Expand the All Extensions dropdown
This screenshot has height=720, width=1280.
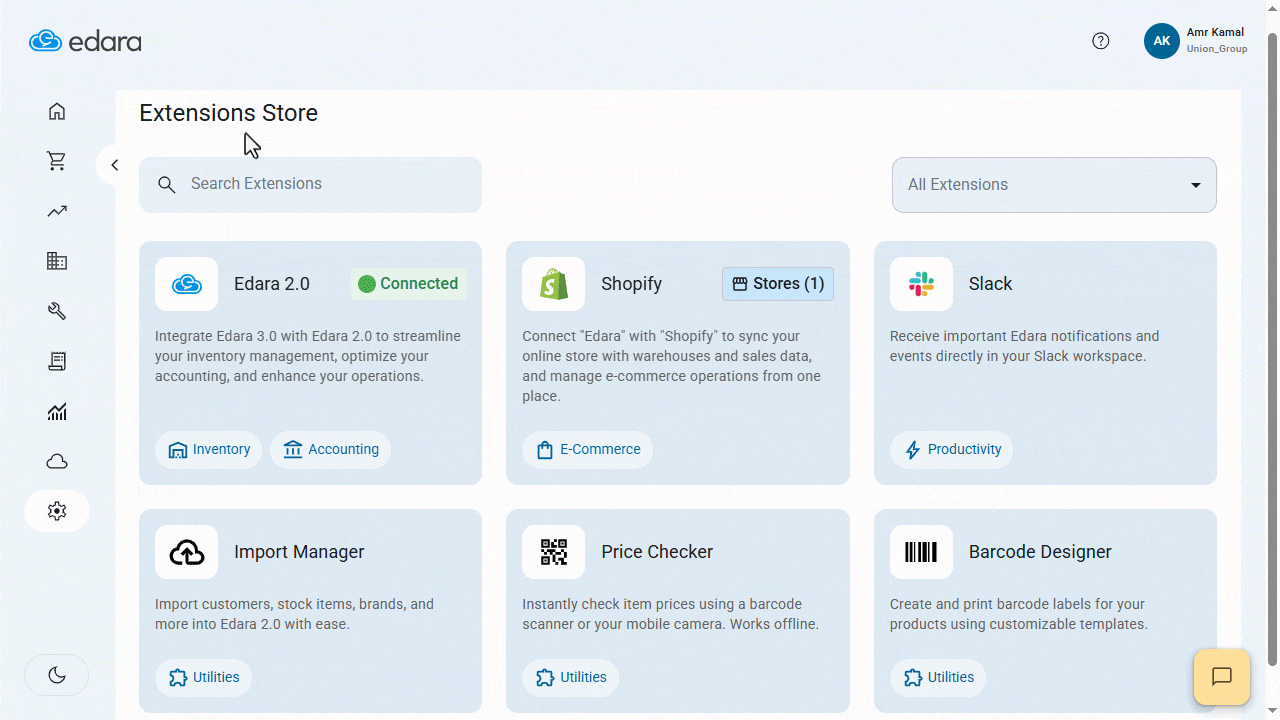click(x=1054, y=185)
